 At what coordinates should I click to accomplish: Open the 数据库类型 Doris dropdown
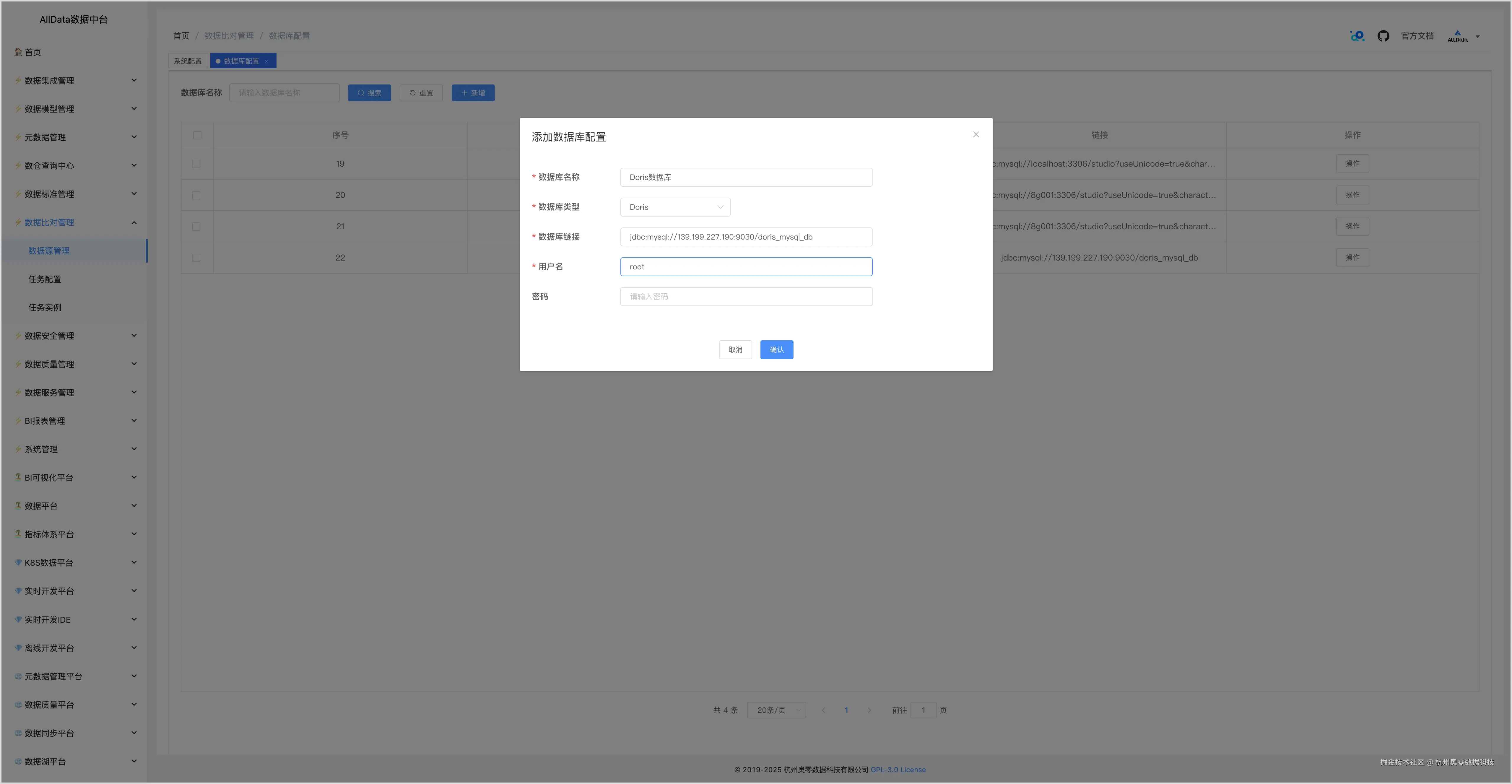(x=675, y=207)
